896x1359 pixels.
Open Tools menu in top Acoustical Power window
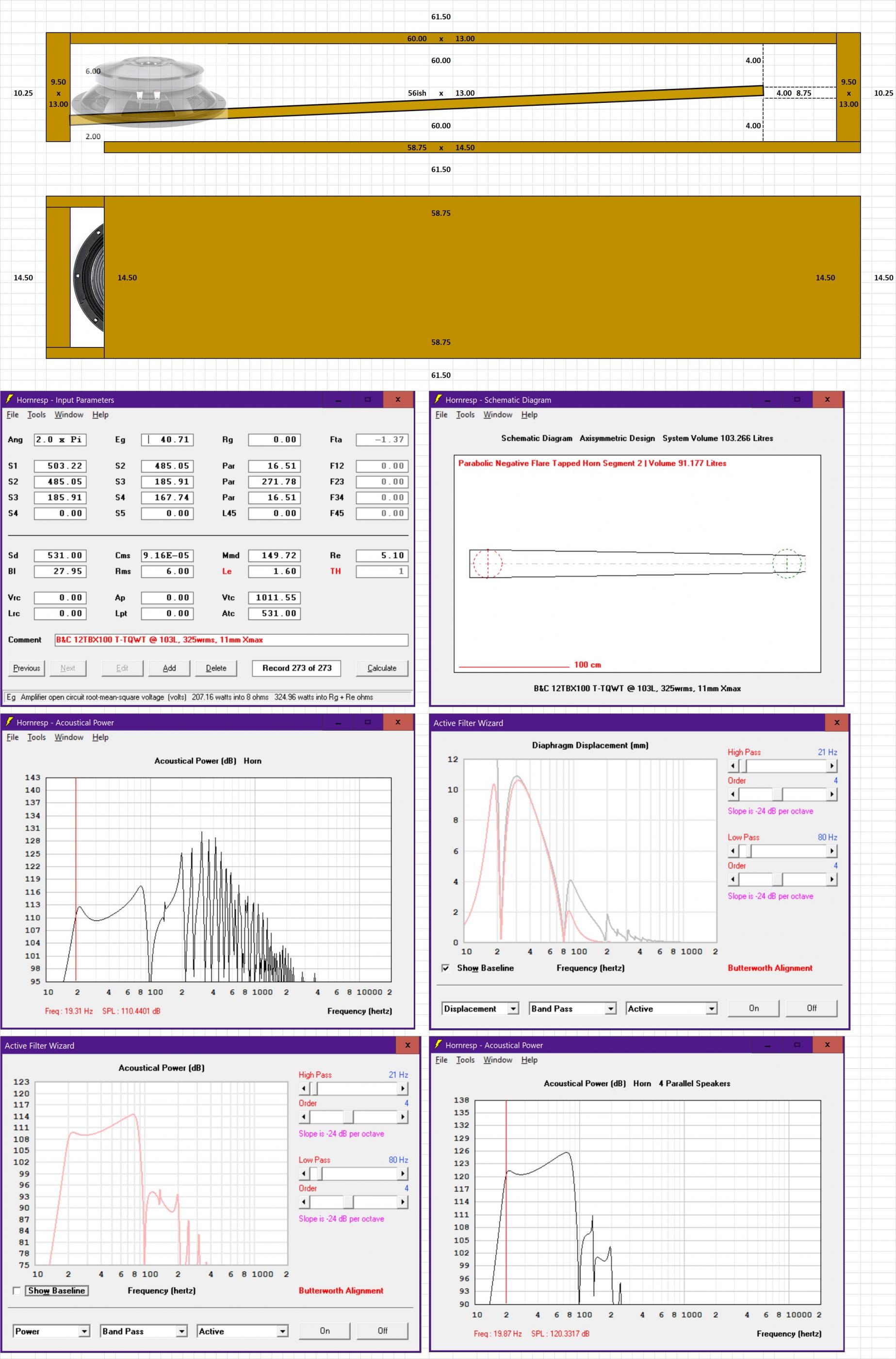(x=36, y=737)
